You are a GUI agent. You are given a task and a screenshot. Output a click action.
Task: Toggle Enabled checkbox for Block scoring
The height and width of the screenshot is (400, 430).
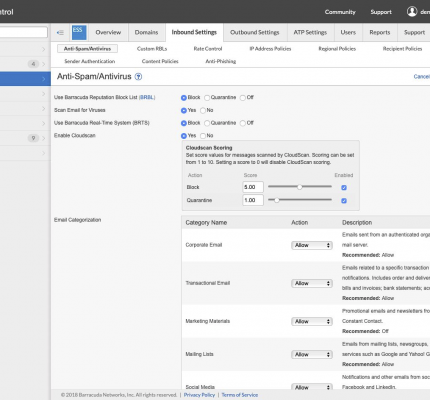tap(344, 188)
